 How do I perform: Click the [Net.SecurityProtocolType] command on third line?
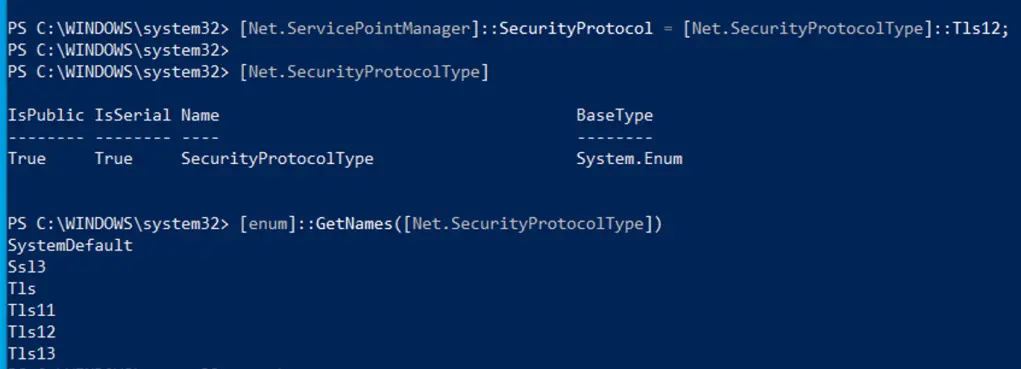coord(364,72)
